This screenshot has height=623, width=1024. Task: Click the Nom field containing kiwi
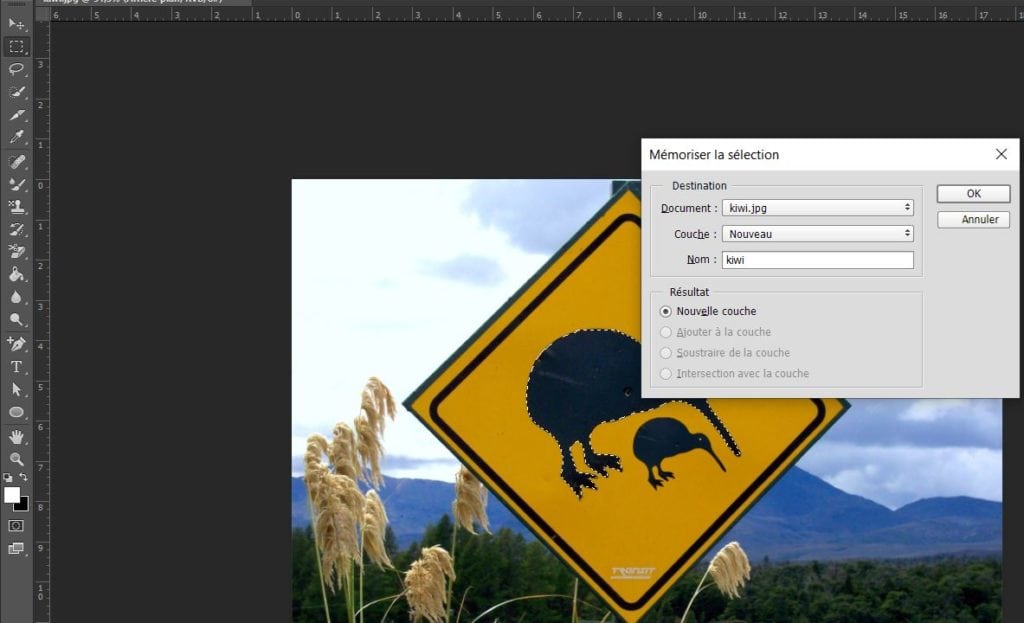pyautogui.click(x=818, y=260)
